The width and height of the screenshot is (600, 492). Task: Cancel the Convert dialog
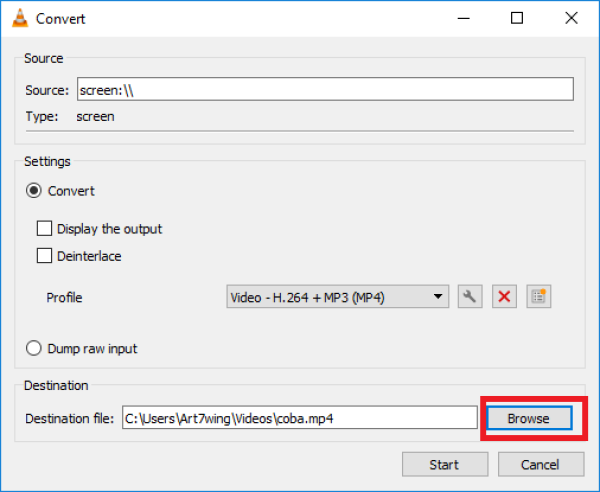(x=540, y=464)
